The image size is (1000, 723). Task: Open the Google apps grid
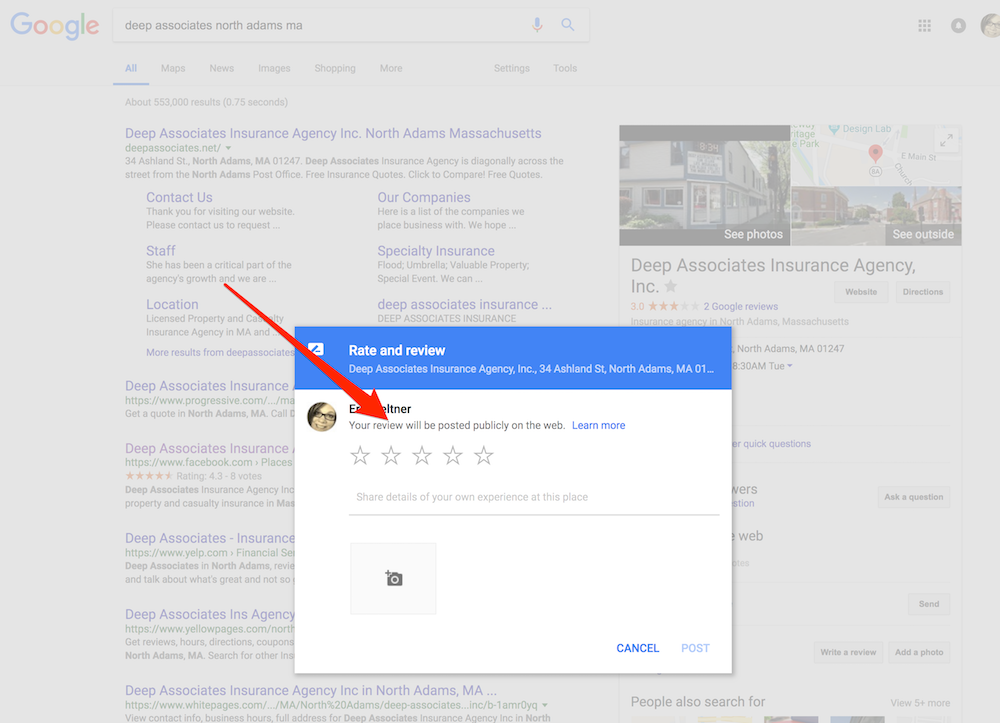point(924,26)
